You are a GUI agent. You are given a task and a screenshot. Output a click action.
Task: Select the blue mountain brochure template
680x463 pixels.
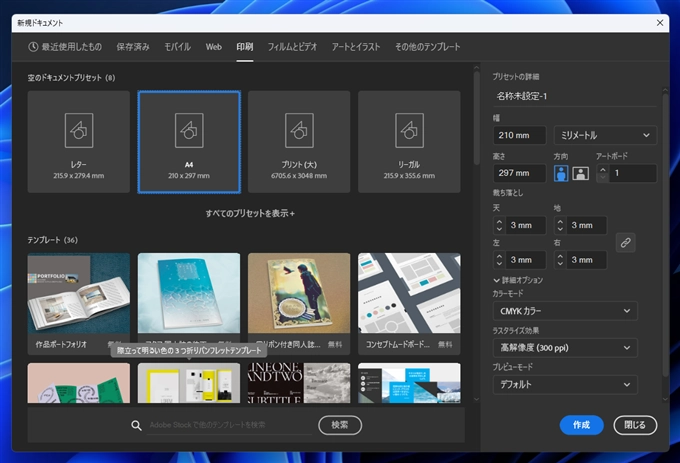pyautogui.click(x=409, y=383)
